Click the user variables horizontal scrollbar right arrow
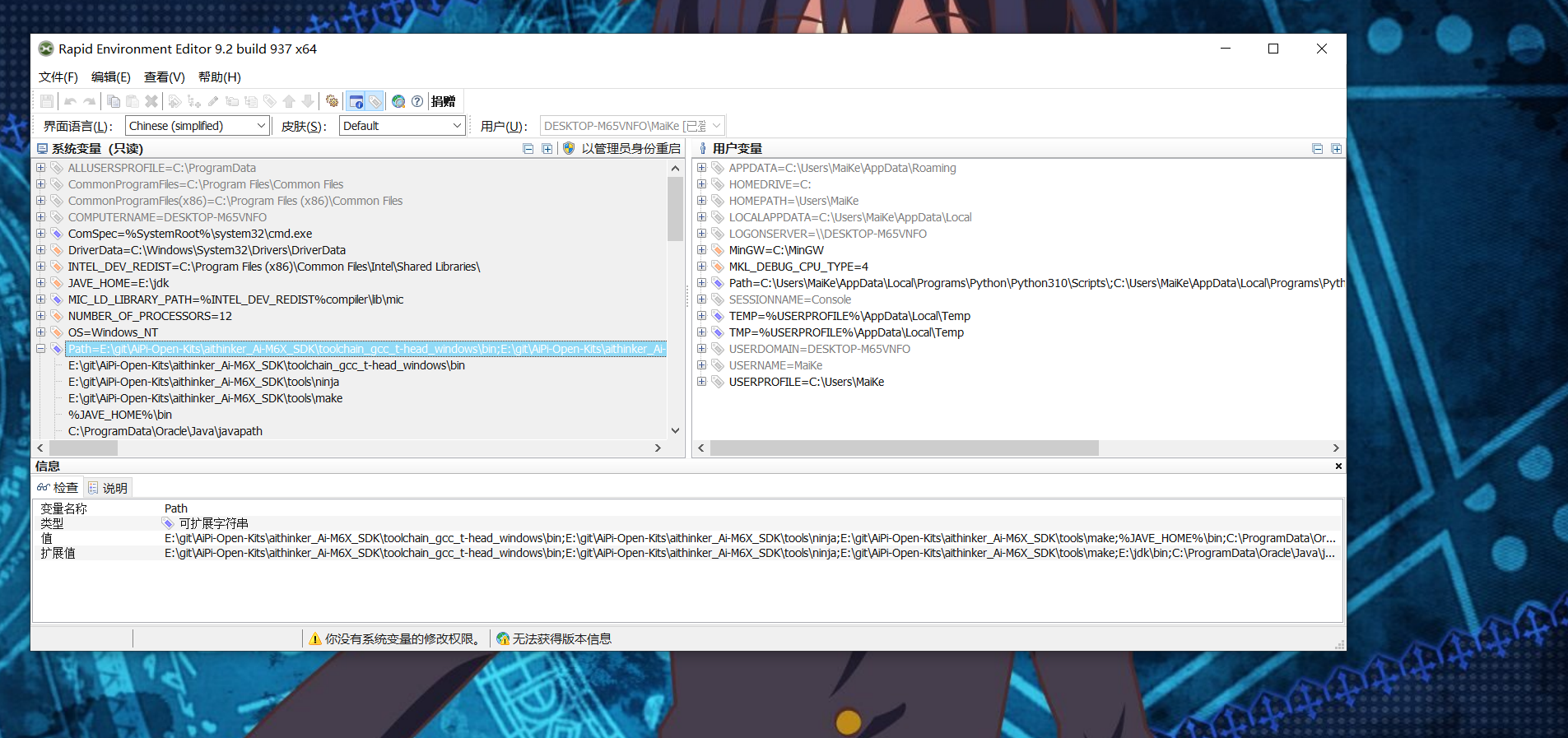This screenshot has height=738, width=1568. click(x=1336, y=448)
